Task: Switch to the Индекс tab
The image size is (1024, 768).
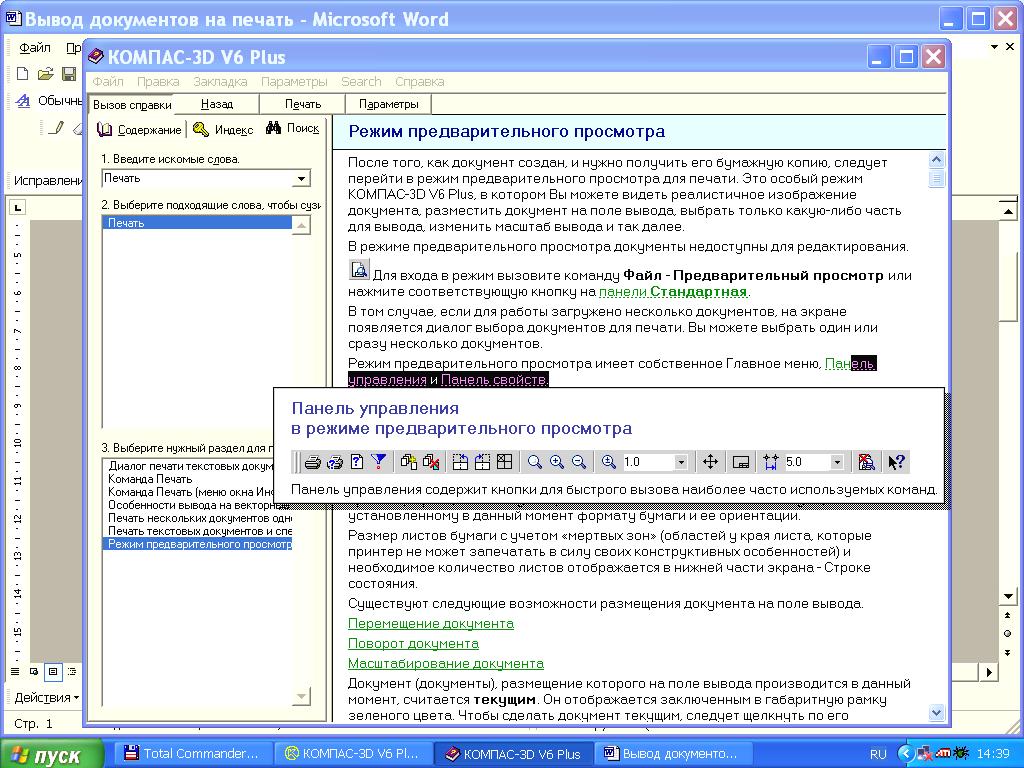Action: pyautogui.click(x=223, y=129)
